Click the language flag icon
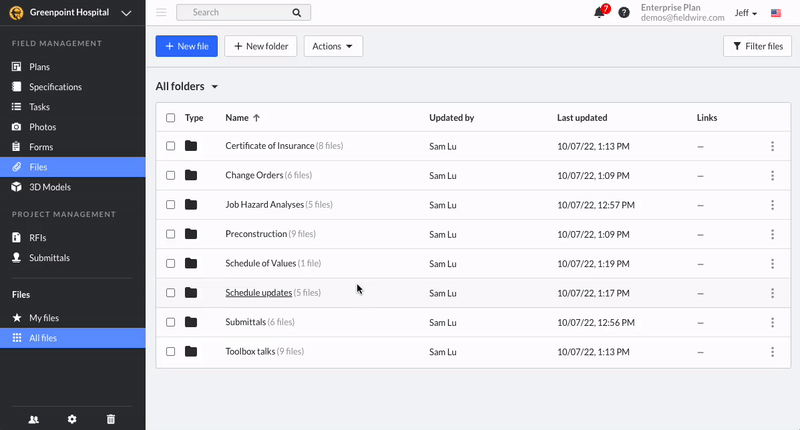 777,13
